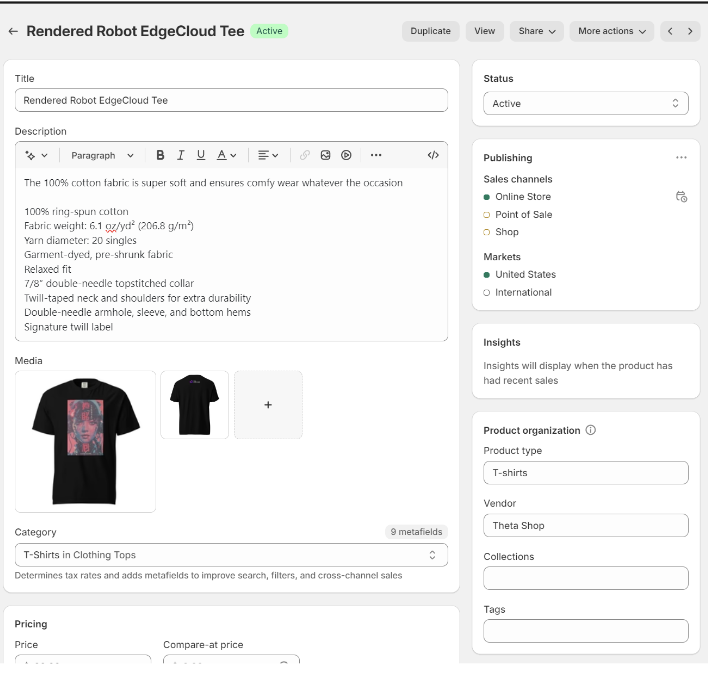Click the Collections input field
Image resolution: width=708 pixels, height=676 pixels.
(586, 578)
